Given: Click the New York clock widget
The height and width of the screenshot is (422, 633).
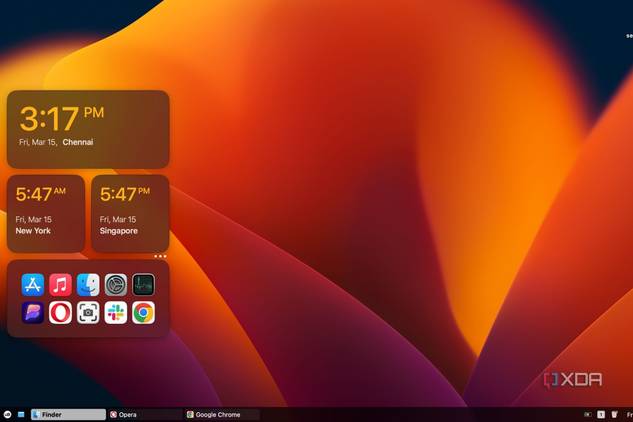Looking at the screenshot, I should pos(46,214).
